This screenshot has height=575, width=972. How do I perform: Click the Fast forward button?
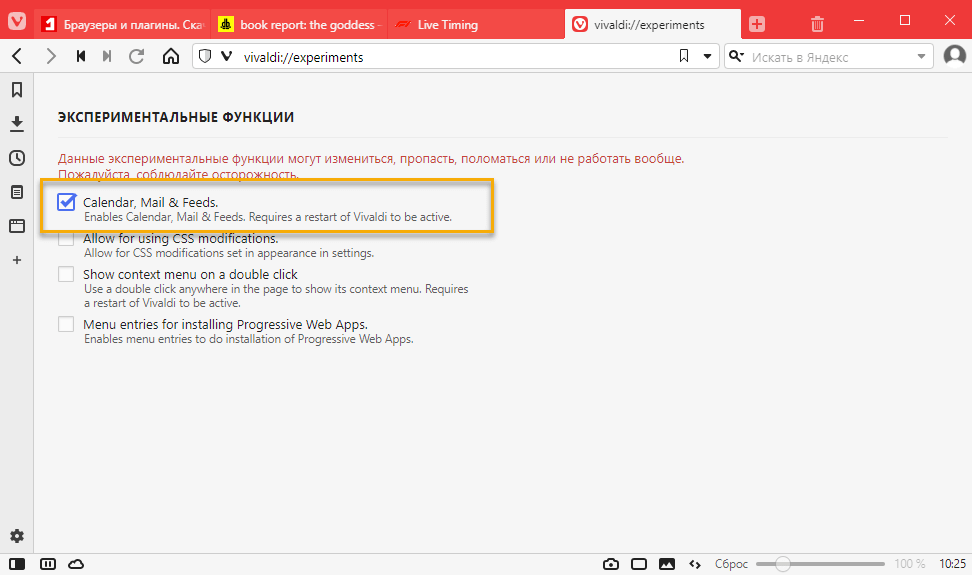point(107,56)
